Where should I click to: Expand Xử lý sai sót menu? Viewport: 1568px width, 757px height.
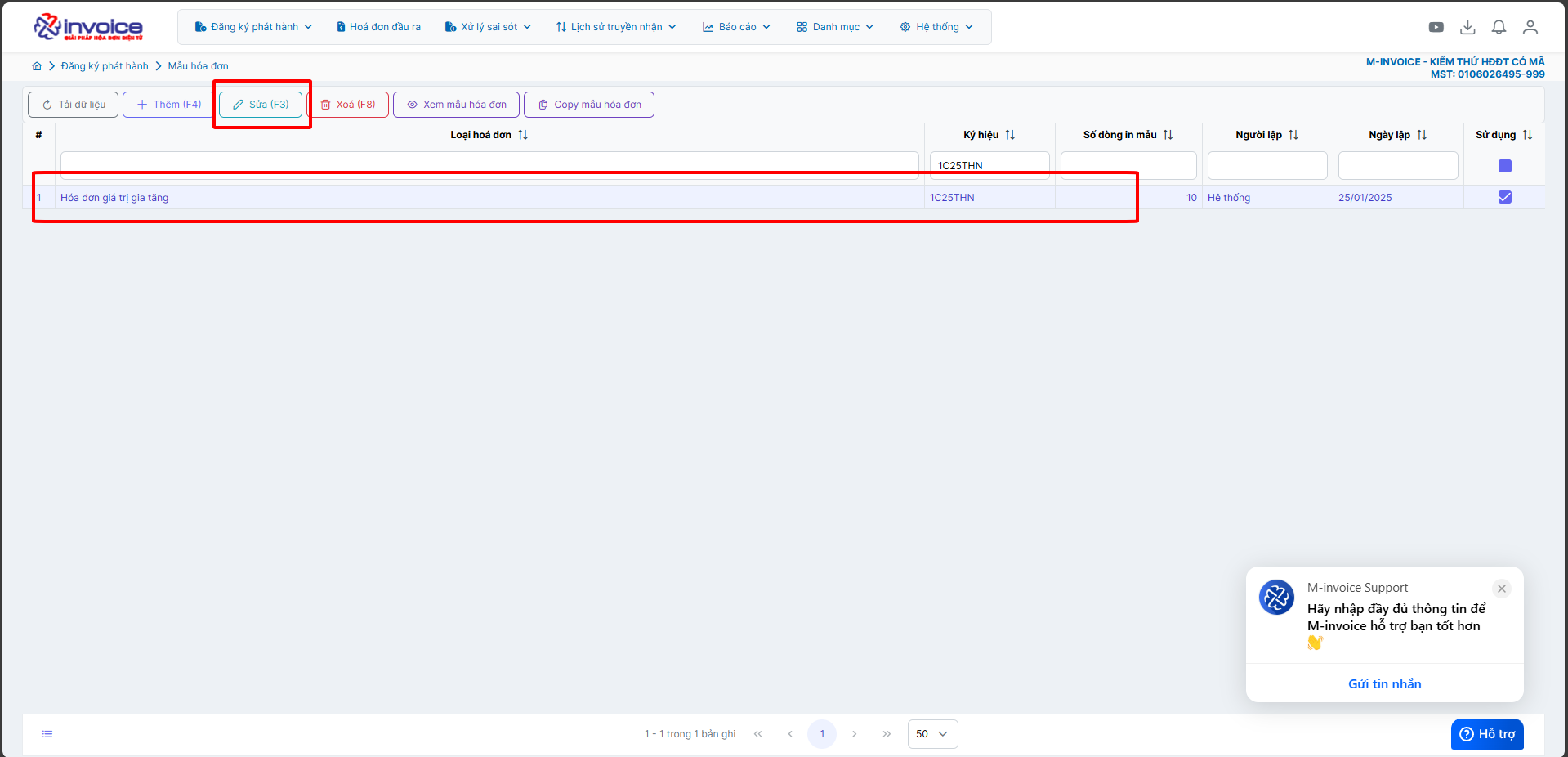[x=488, y=27]
